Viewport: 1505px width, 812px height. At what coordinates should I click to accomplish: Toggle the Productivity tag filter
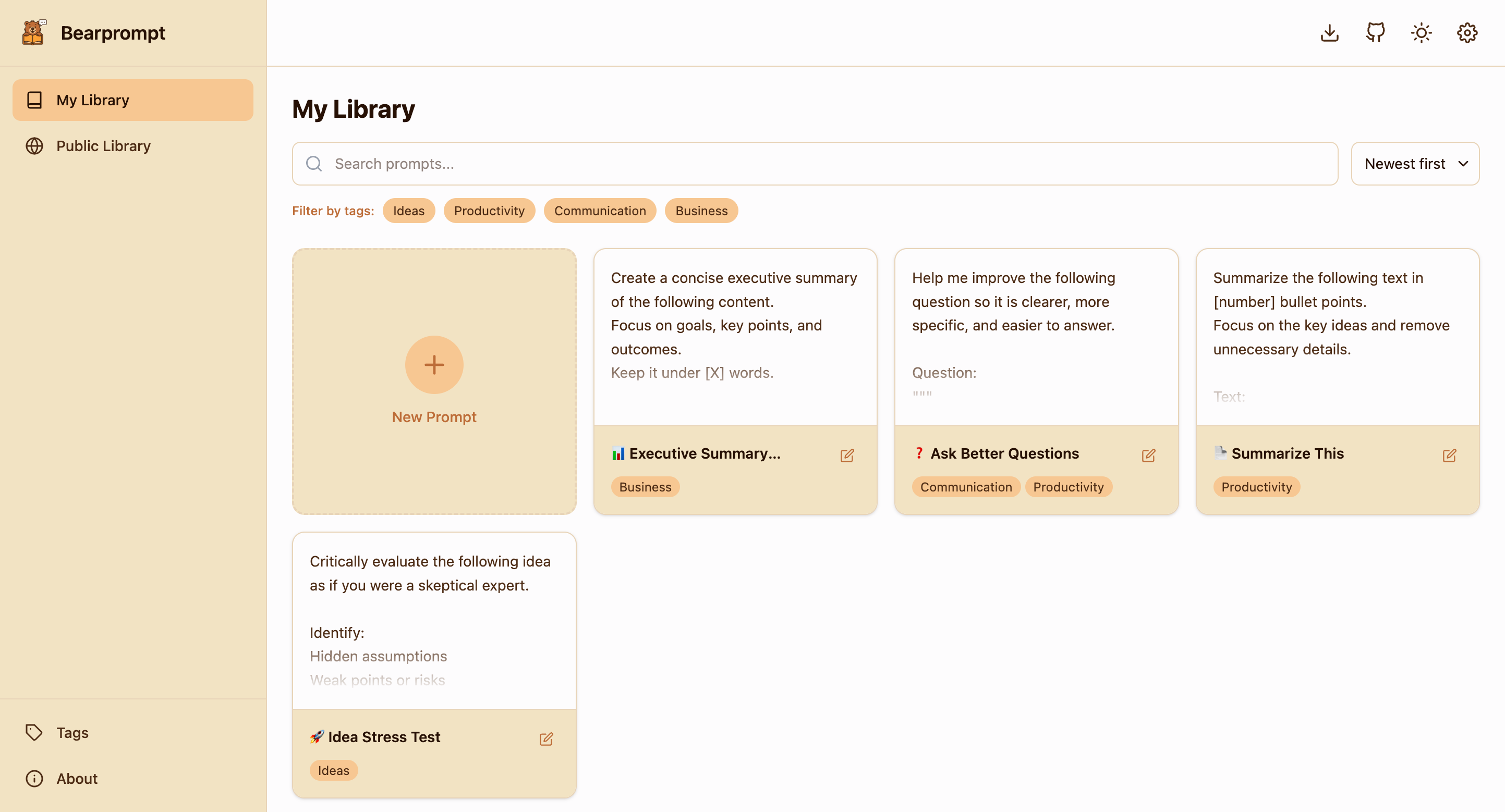489,211
